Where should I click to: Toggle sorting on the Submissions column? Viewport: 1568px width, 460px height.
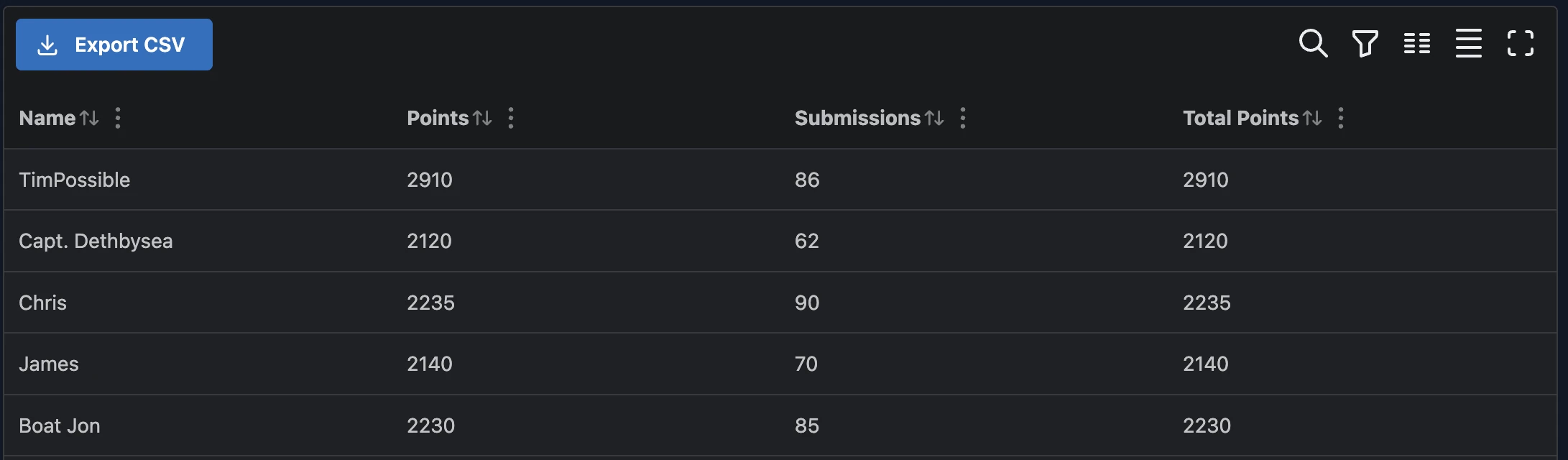pos(934,118)
